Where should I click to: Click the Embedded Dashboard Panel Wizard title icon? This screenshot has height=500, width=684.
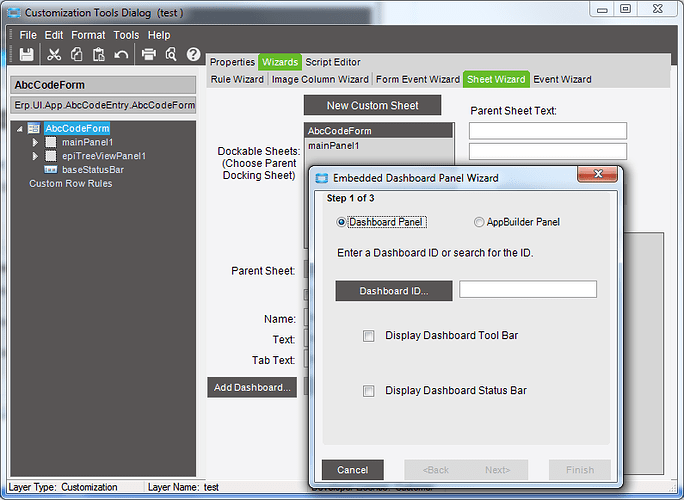click(x=322, y=178)
